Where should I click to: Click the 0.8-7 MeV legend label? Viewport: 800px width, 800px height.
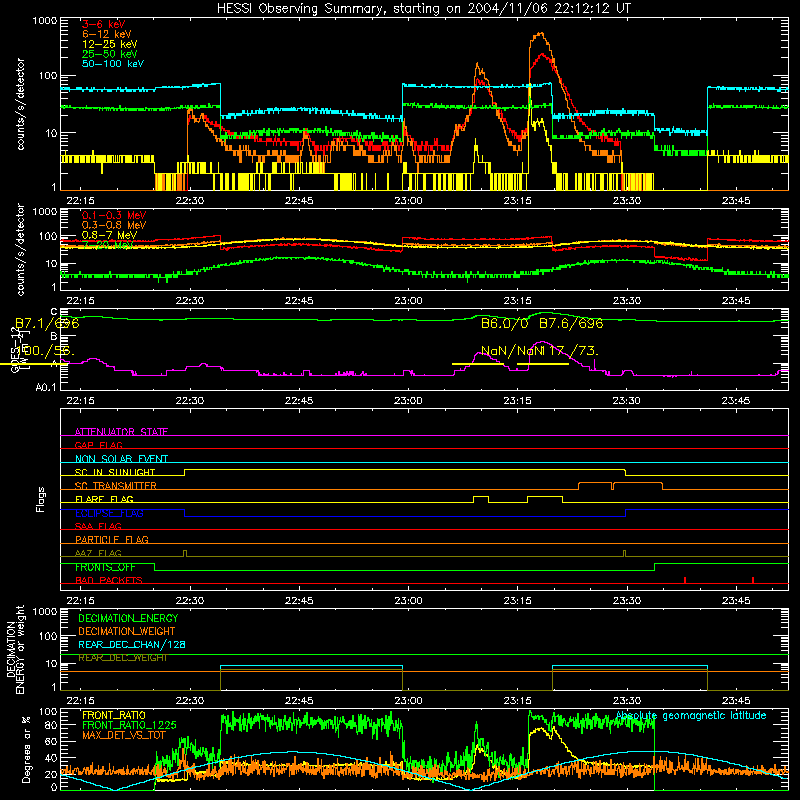click(109, 235)
